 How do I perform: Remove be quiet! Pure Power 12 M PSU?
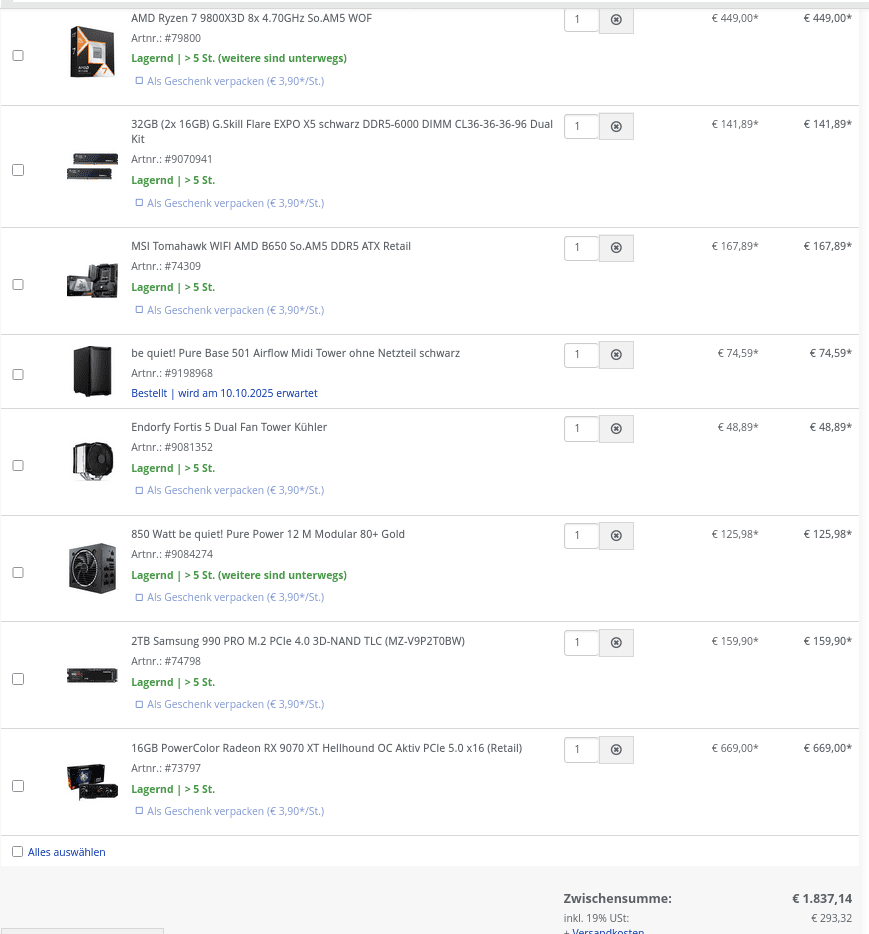pos(616,536)
